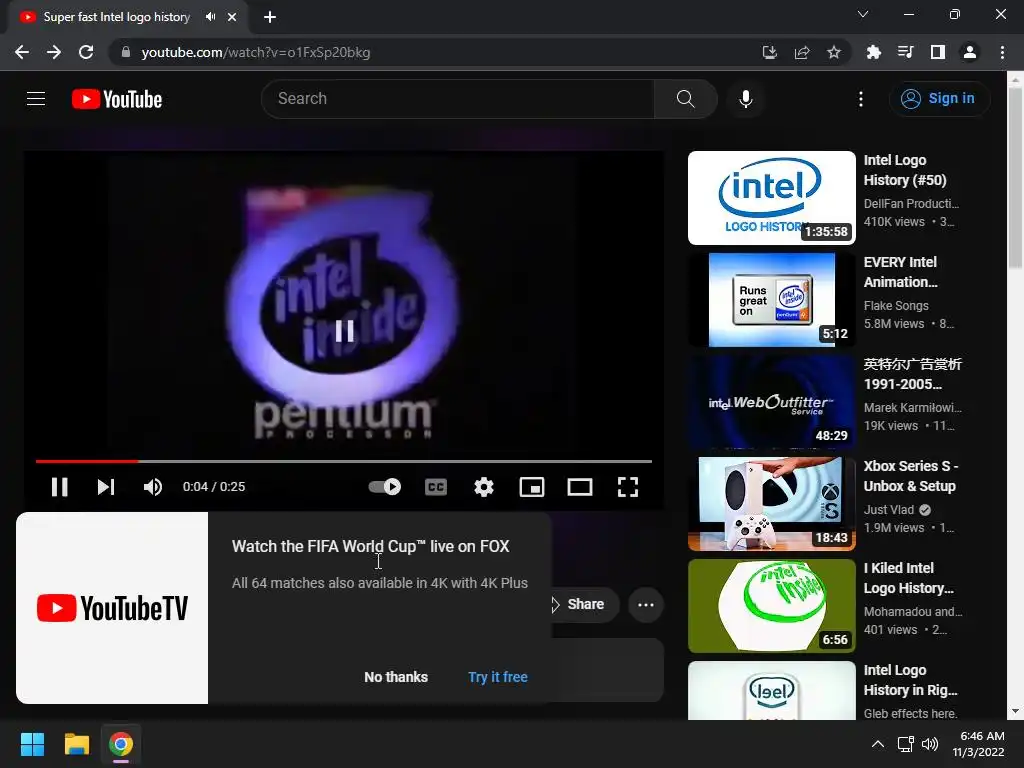Select the Super fast Intel logo history tab
The height and width of the screenshot is (768, 1024).
tap(116, 17)
